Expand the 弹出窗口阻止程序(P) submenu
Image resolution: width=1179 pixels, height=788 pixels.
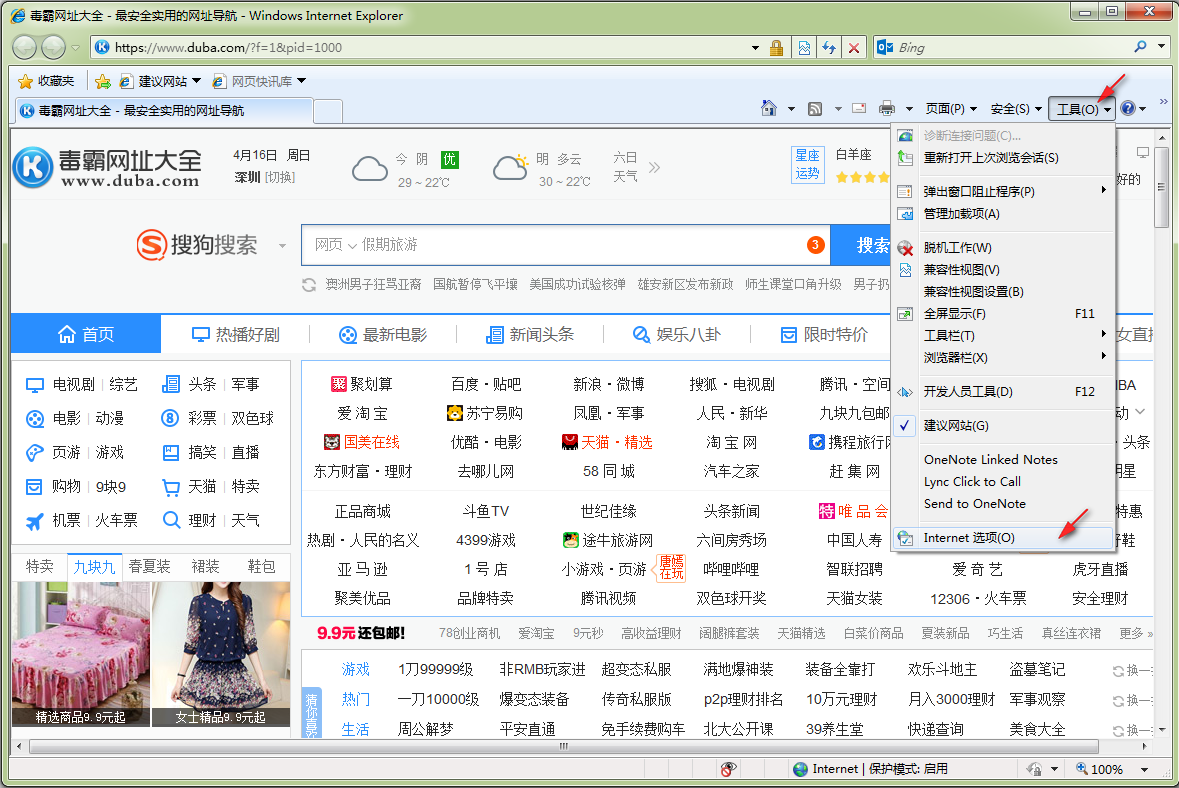click(x=1002, y=191)
